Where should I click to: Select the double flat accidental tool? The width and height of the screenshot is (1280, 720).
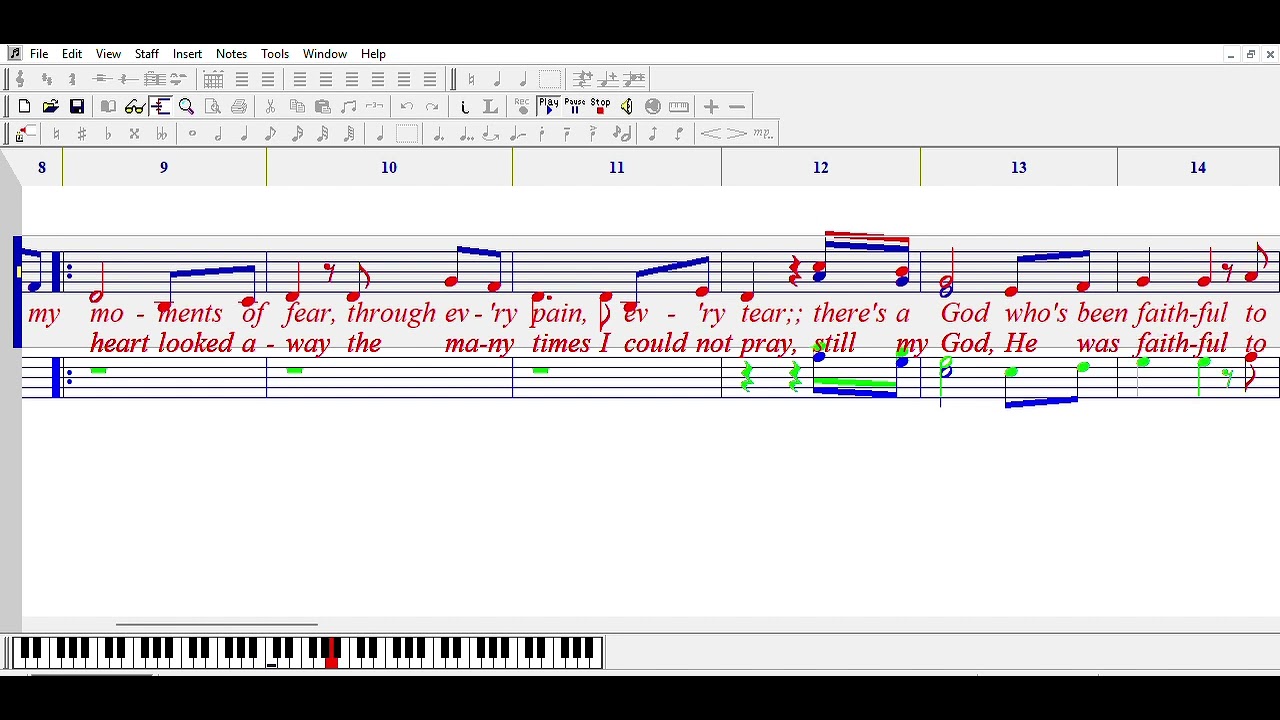(x=161, y=134)
